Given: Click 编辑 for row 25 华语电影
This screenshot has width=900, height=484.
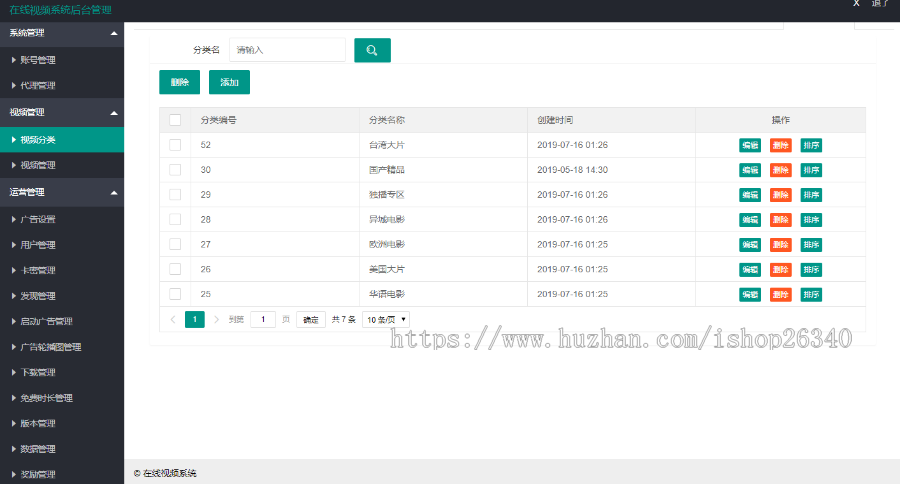Looking at the screenshot, I should click(750, 295).
